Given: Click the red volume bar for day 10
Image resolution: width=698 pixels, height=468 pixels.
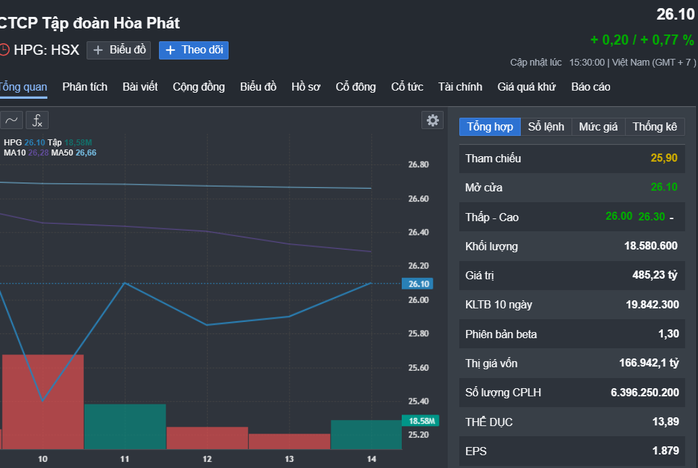Looking at the screenshot, I should pos(43,402).
